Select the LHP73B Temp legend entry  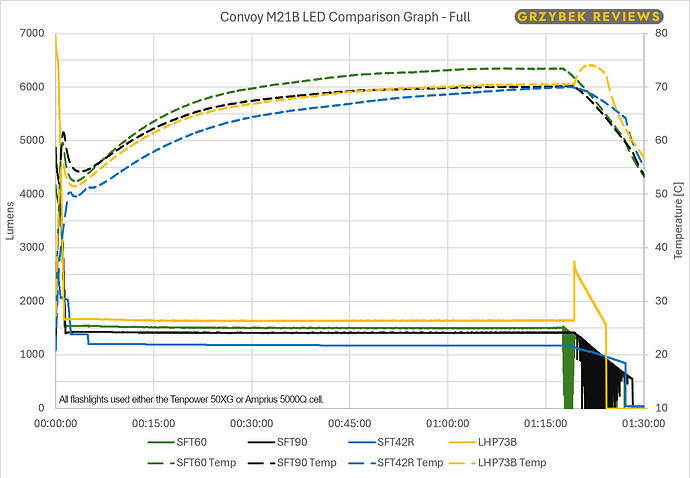497,463
